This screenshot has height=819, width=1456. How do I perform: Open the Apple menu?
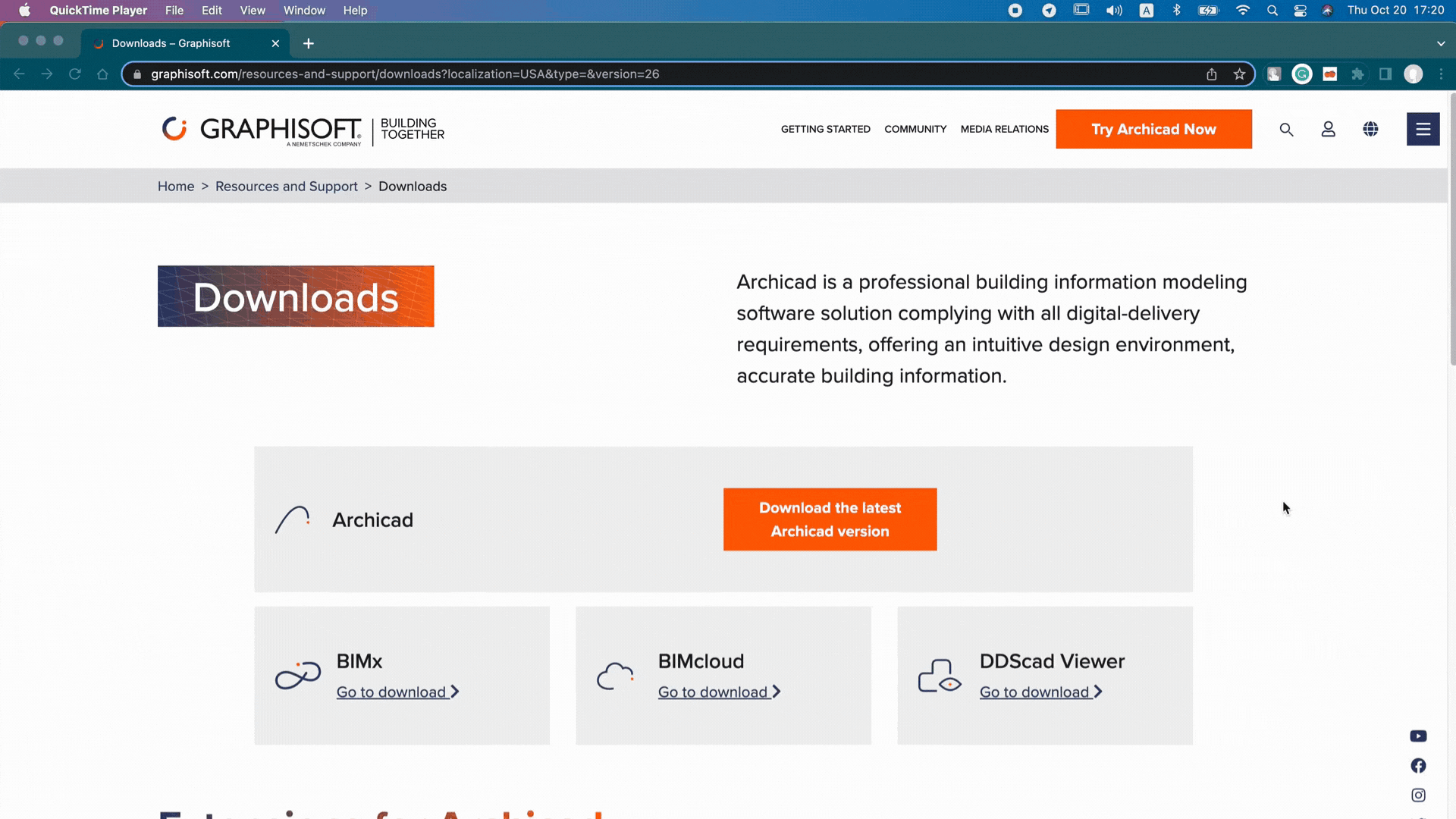coord(24,11)
